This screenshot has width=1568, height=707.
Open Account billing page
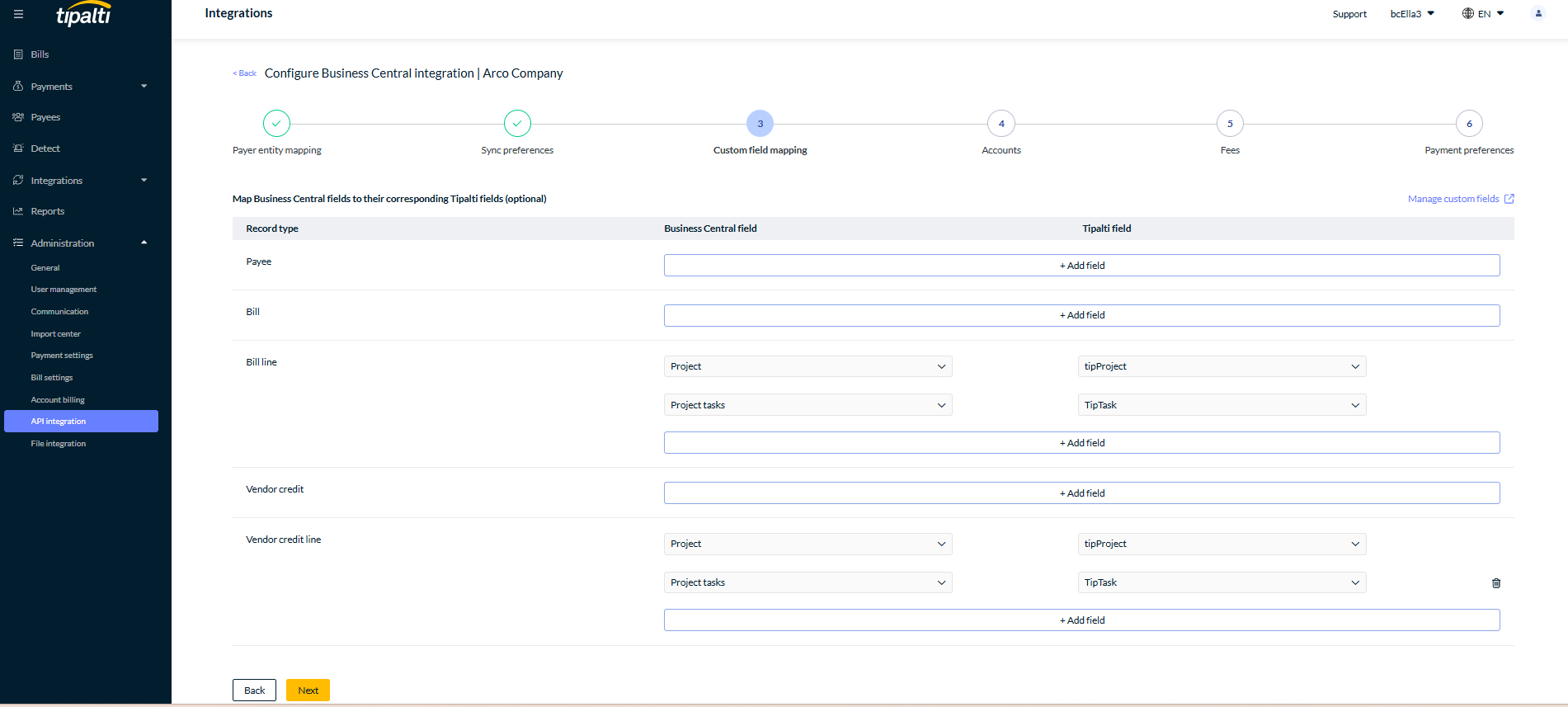(58, 400)
